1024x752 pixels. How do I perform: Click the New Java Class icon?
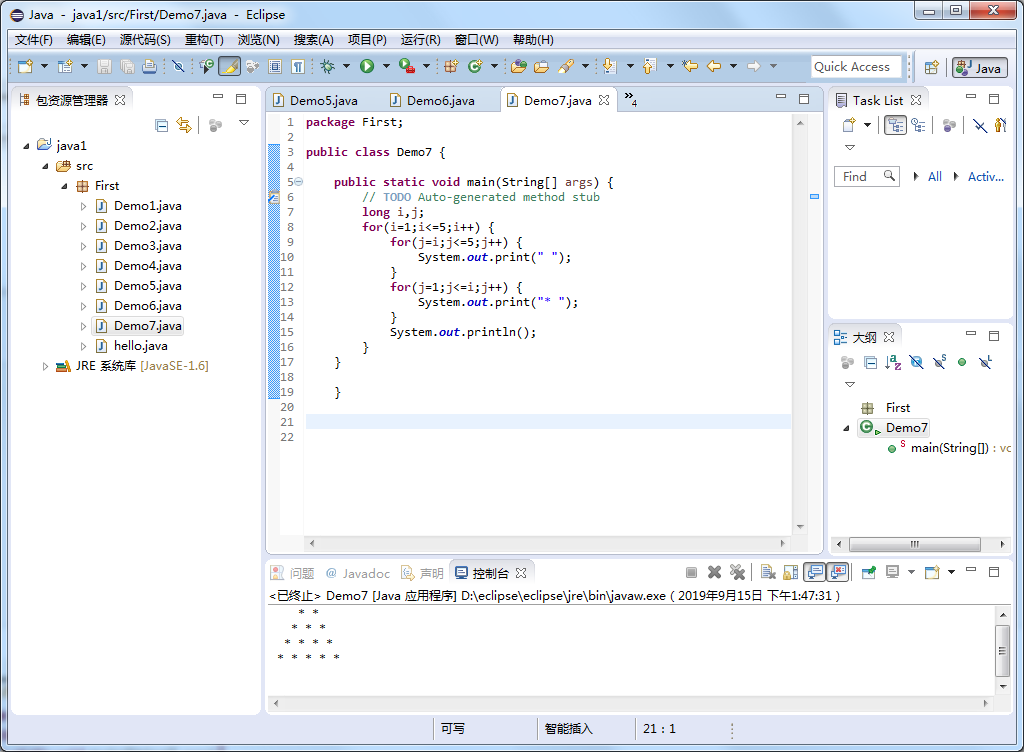click(475, 66)
